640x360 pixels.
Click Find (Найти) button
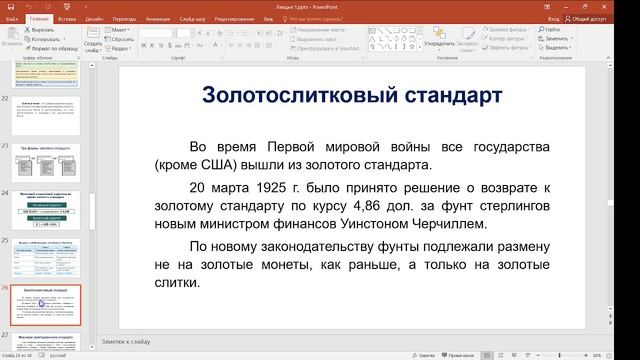549,29
